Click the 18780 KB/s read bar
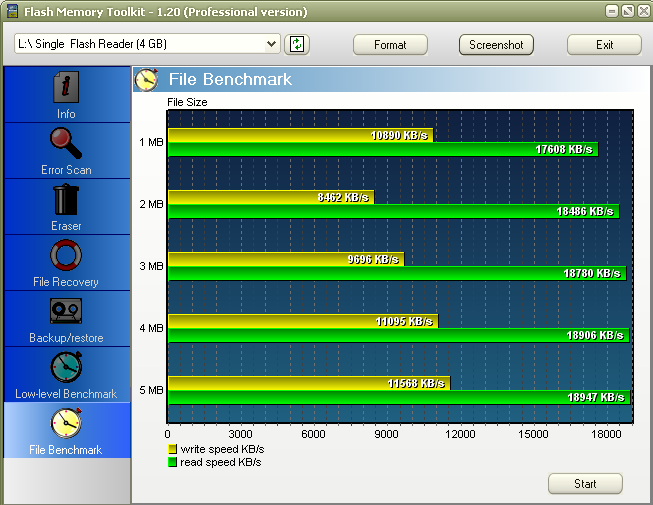 click(397, 273)
